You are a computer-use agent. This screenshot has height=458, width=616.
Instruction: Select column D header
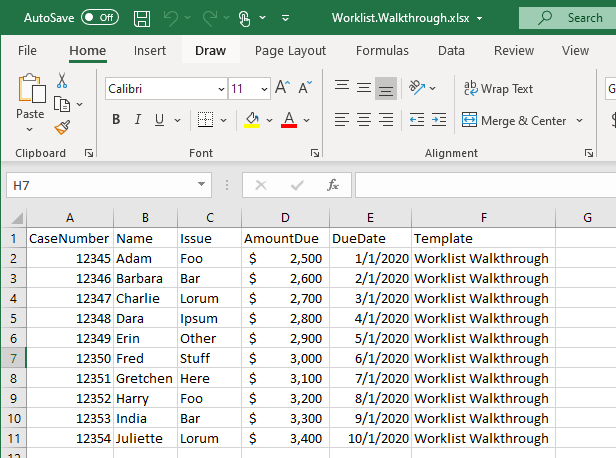pos(285,218)
